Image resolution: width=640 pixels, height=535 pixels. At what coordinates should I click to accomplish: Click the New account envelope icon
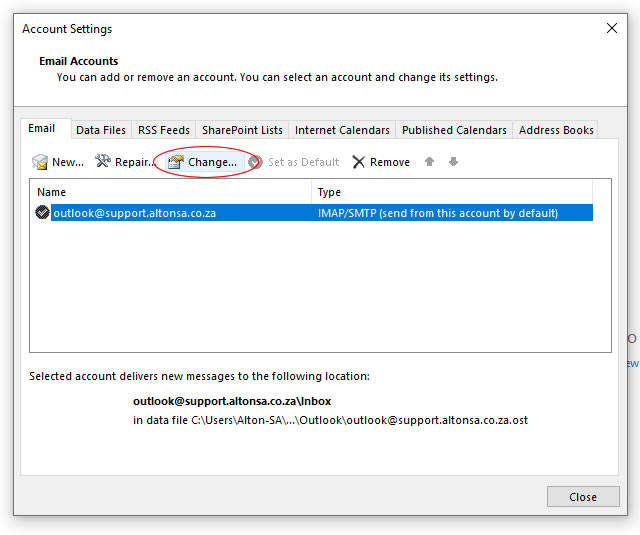(x=40, y=162)
